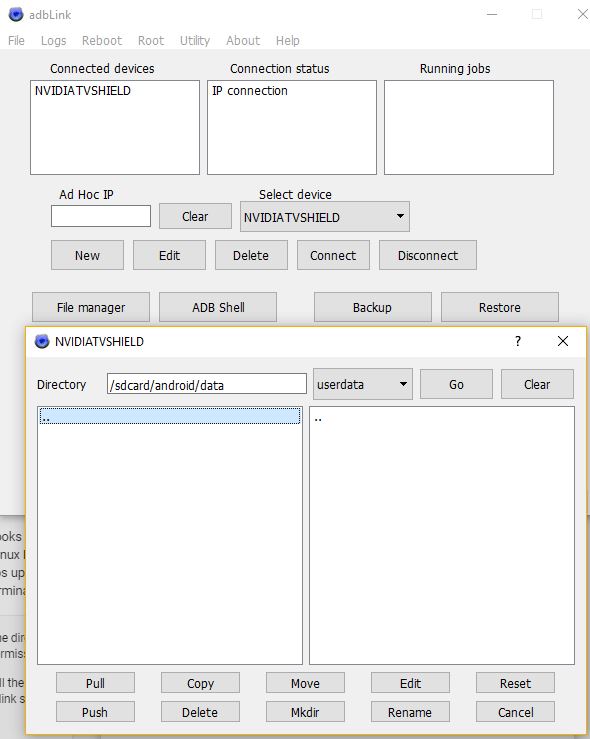
Task: Click Delete in the file manager dialog
Action: tap(200, 712)
